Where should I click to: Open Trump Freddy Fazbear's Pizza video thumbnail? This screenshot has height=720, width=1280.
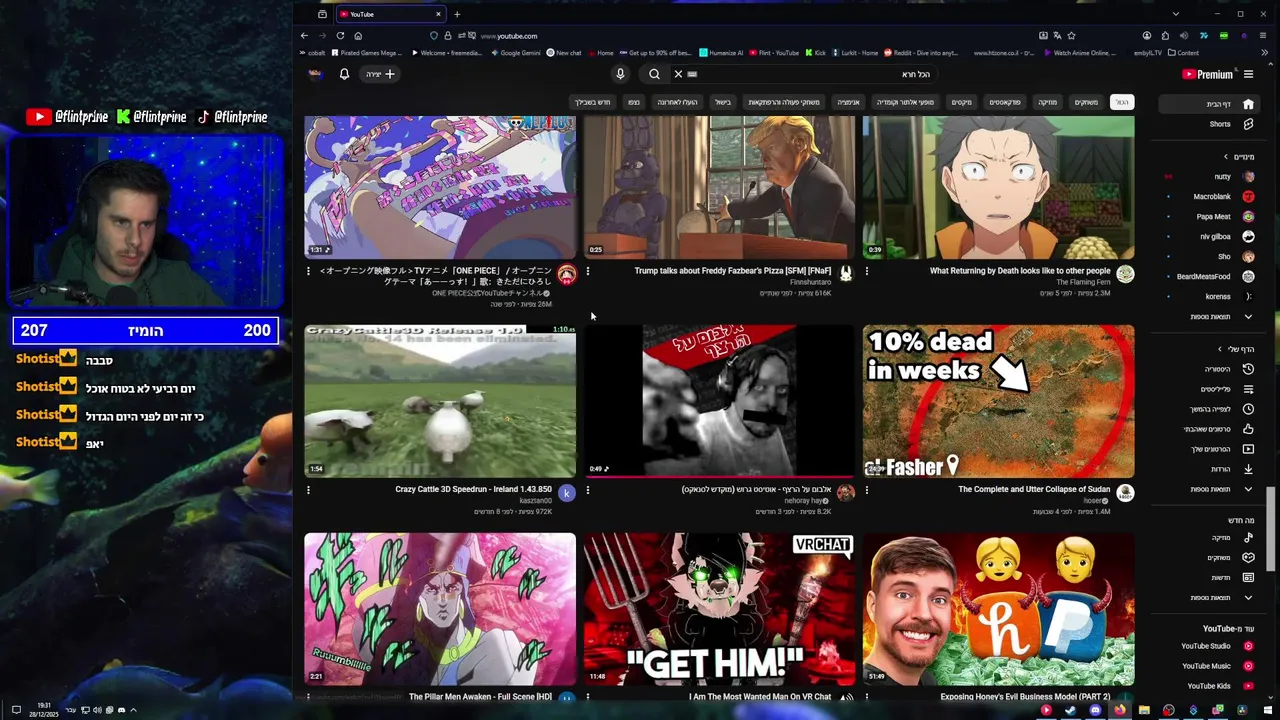(719, 187)
